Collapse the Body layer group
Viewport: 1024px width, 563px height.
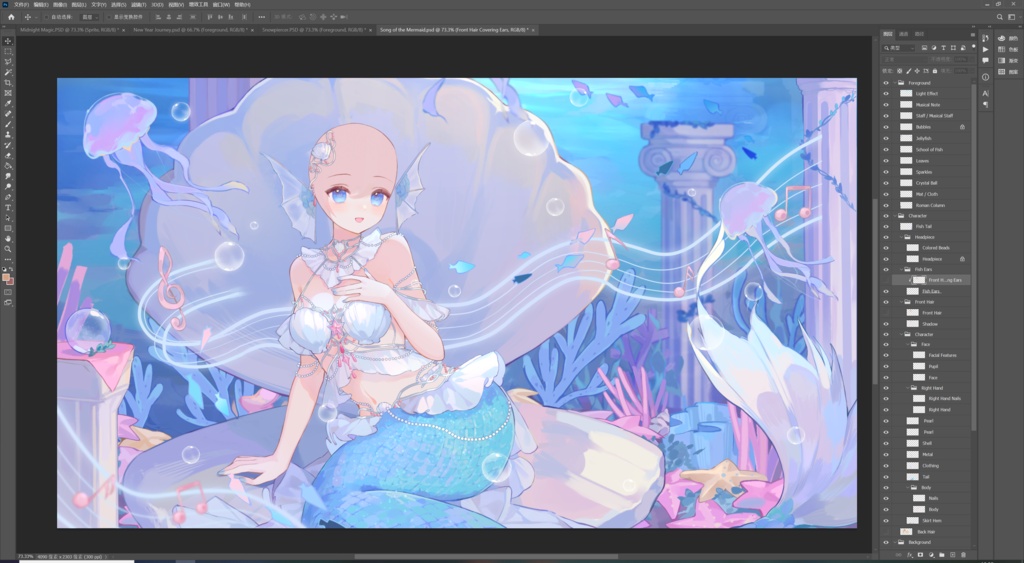tap(908, 488)
